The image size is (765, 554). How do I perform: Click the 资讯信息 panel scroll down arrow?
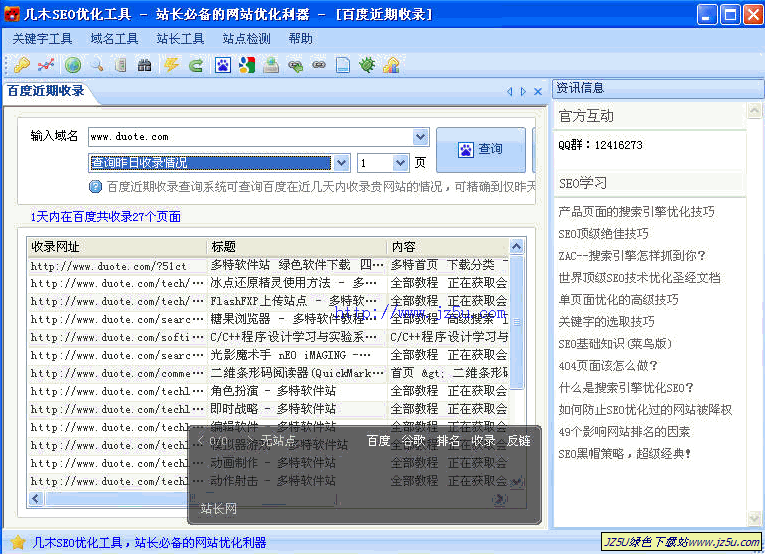pyautogui.click(x=754, y=518)
